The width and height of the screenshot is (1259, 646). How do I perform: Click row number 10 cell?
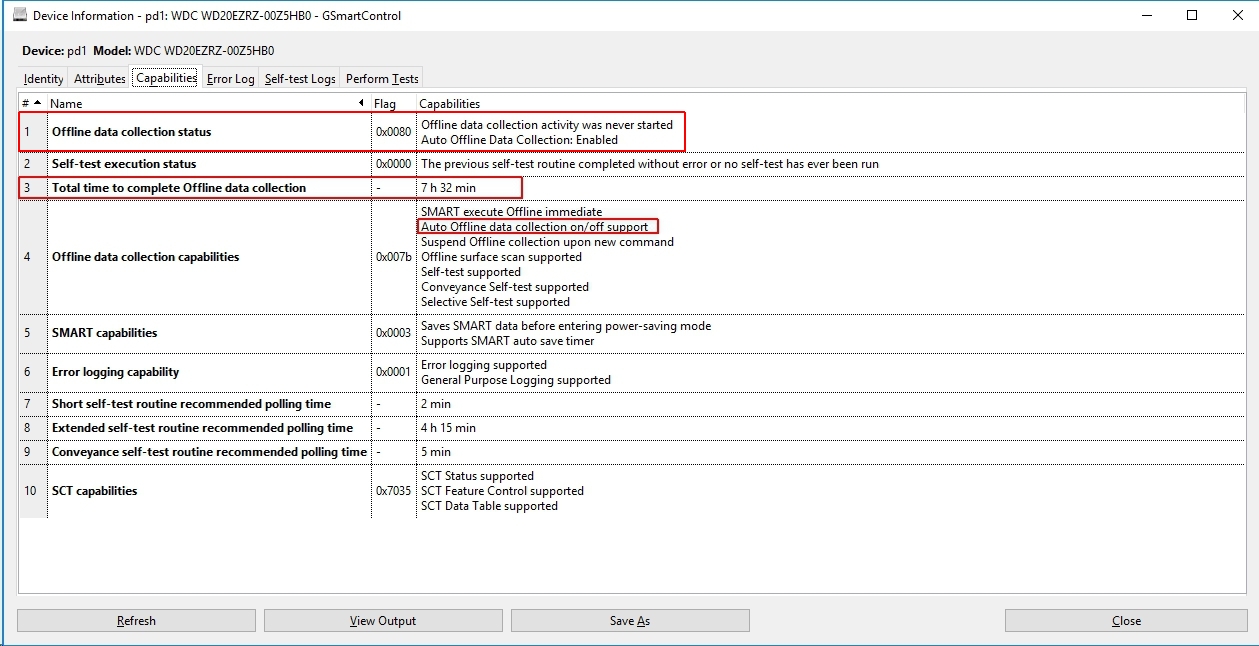[x=32, y=491]
